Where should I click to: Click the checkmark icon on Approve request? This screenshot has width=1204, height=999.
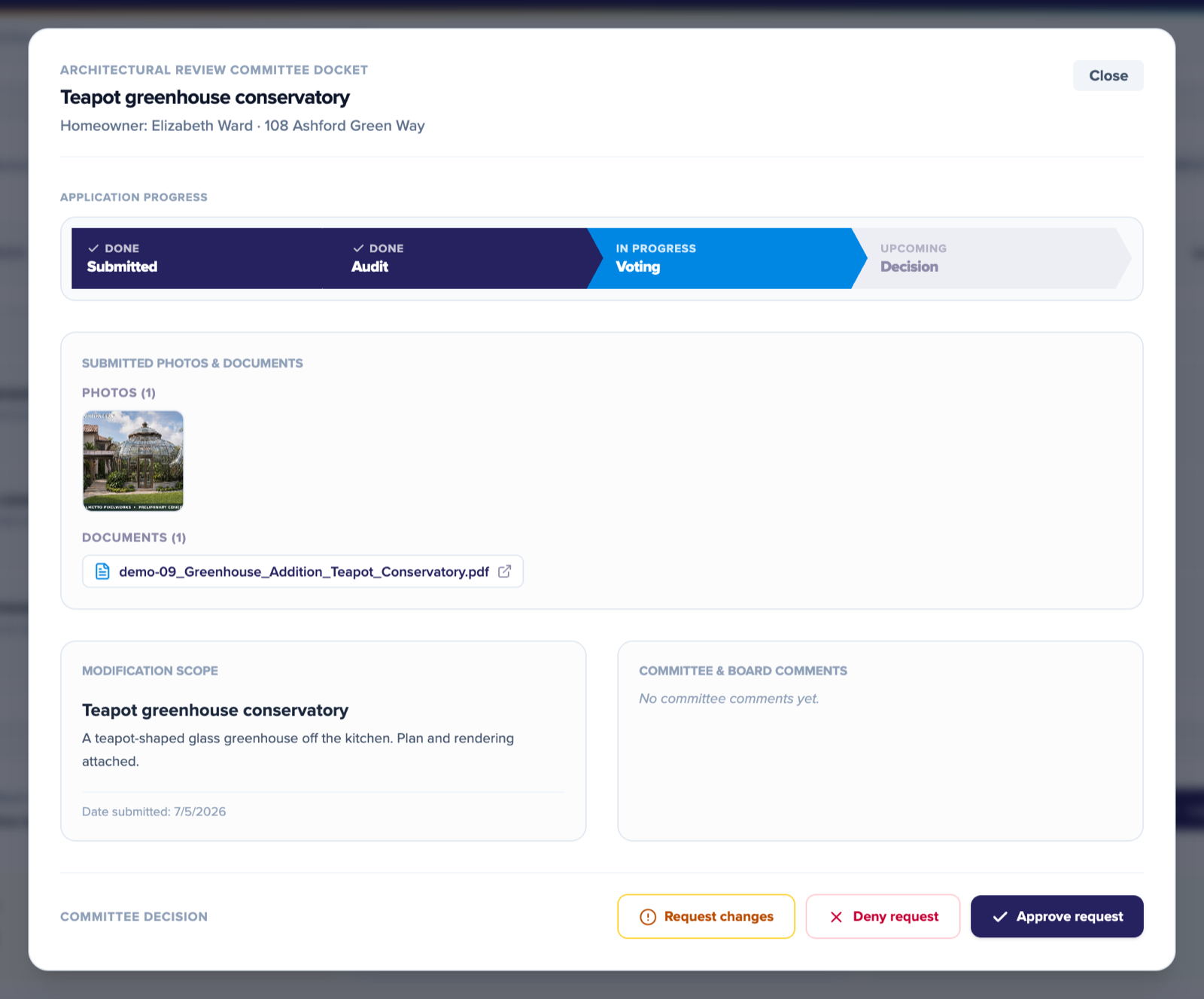[1000, 916]
